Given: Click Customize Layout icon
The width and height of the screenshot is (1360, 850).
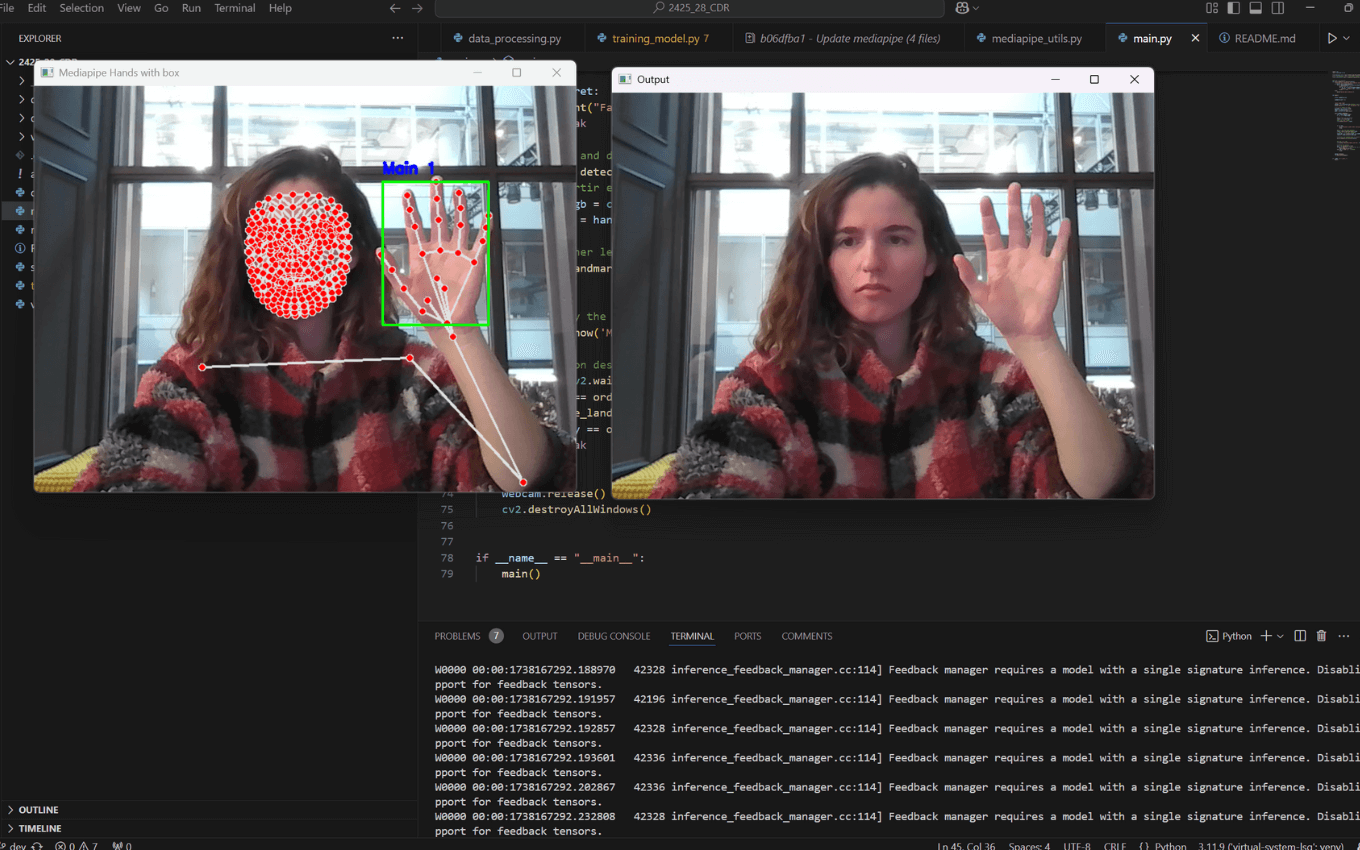Looking at the screenshot, I should [1212, 8].
